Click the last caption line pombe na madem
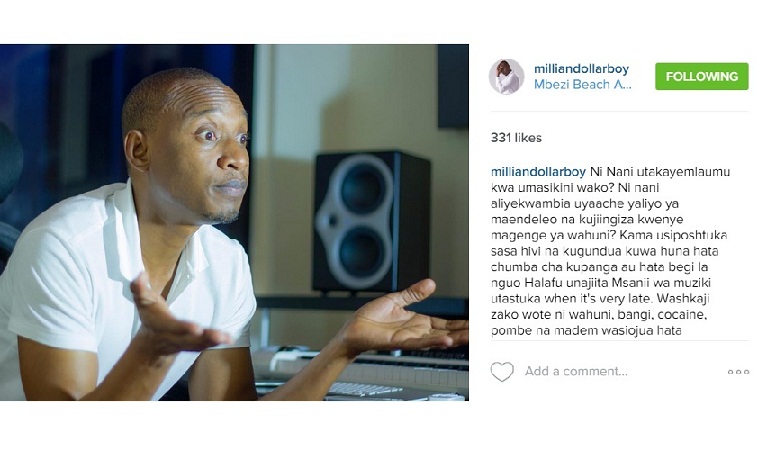The image size is (758, 460). [x=586, y=331]
